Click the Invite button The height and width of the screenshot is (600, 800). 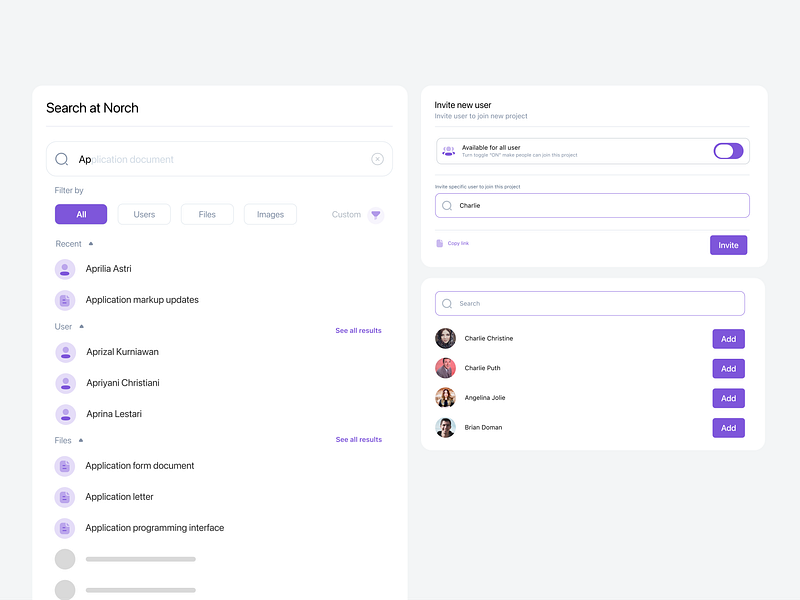click(728, 244)
